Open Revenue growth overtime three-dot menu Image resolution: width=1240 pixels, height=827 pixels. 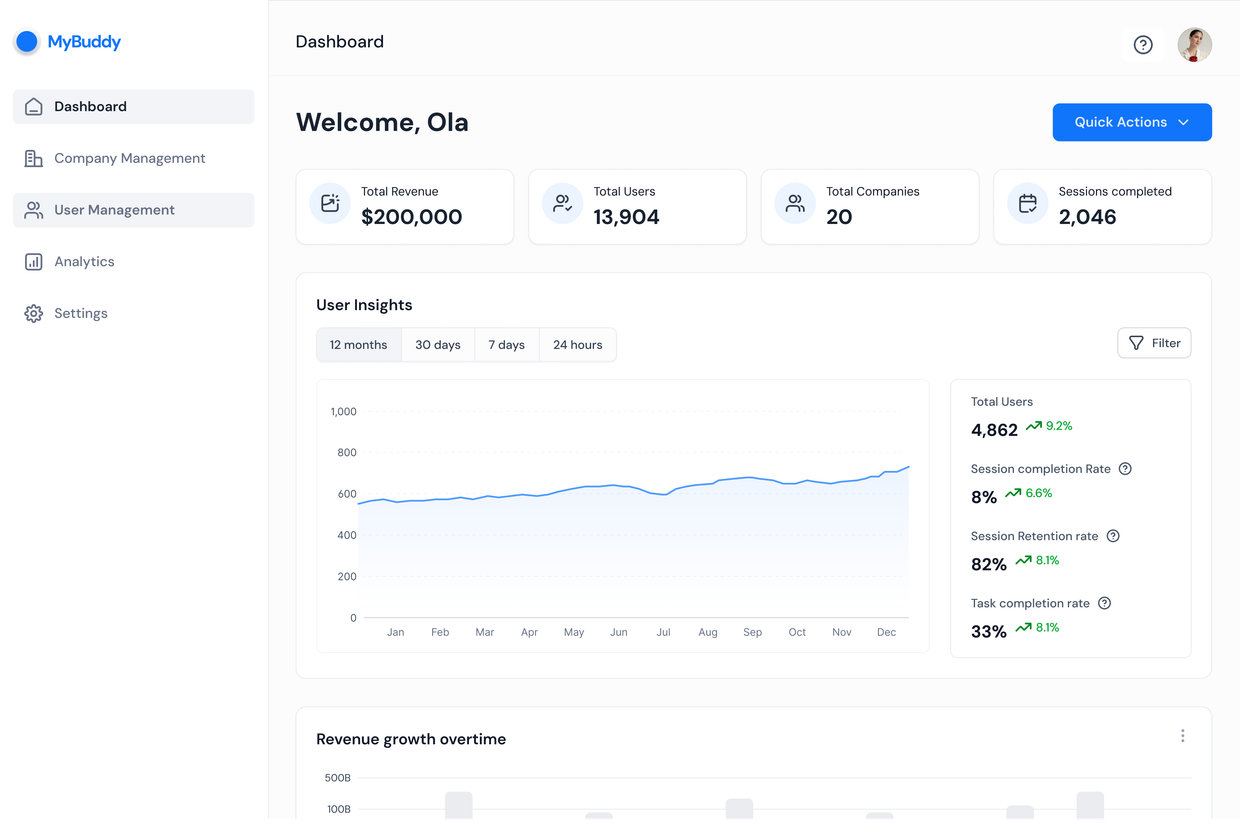(x=1182, y=736)
